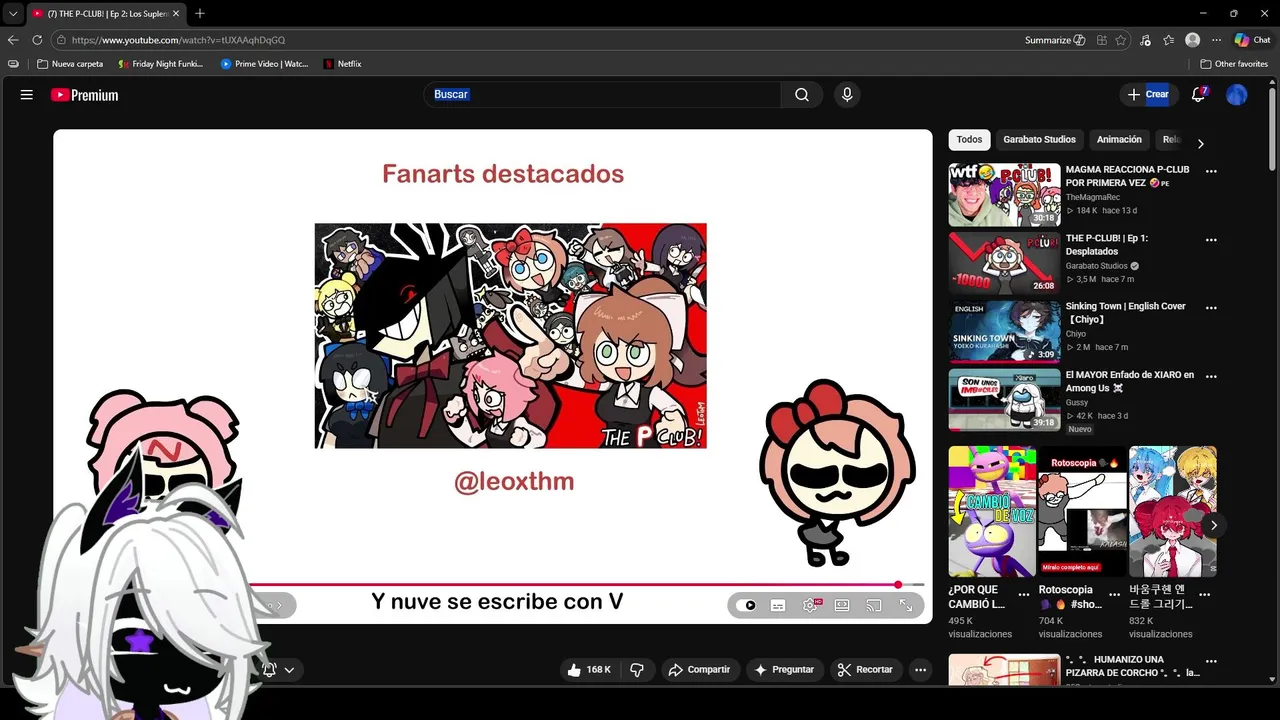The height and width of the screenshot is (720, 1280).
Task: Open options for Rotoscopia Short
Action: tap(1114, 594)
